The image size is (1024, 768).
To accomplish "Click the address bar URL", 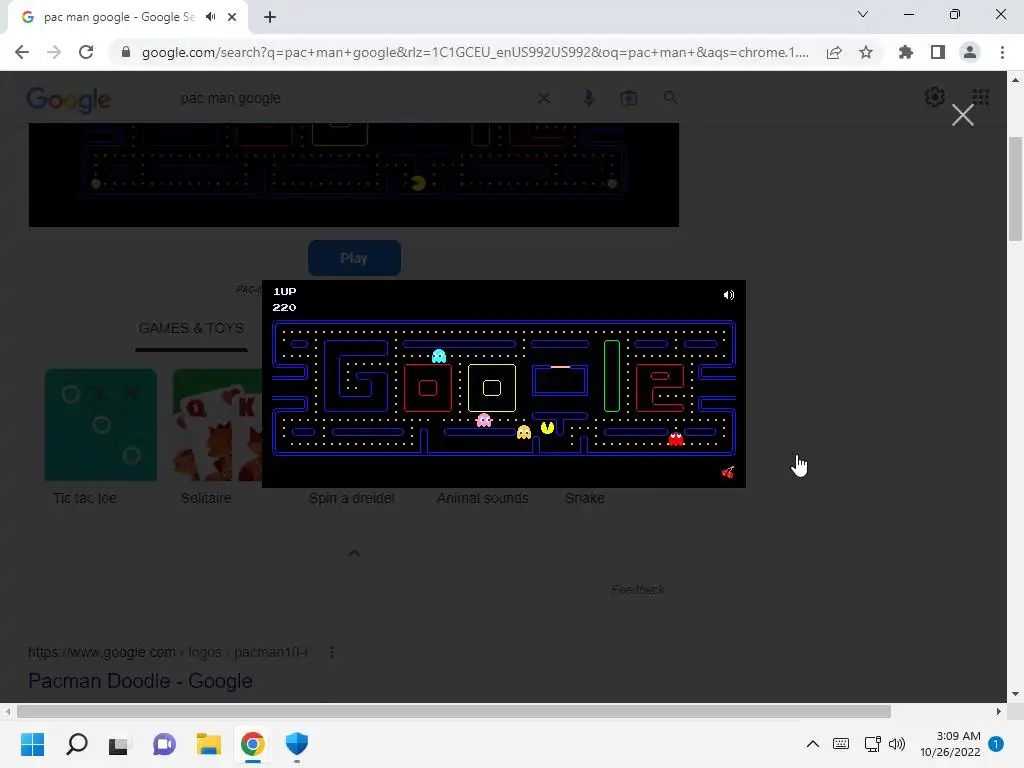I will 475,52.
